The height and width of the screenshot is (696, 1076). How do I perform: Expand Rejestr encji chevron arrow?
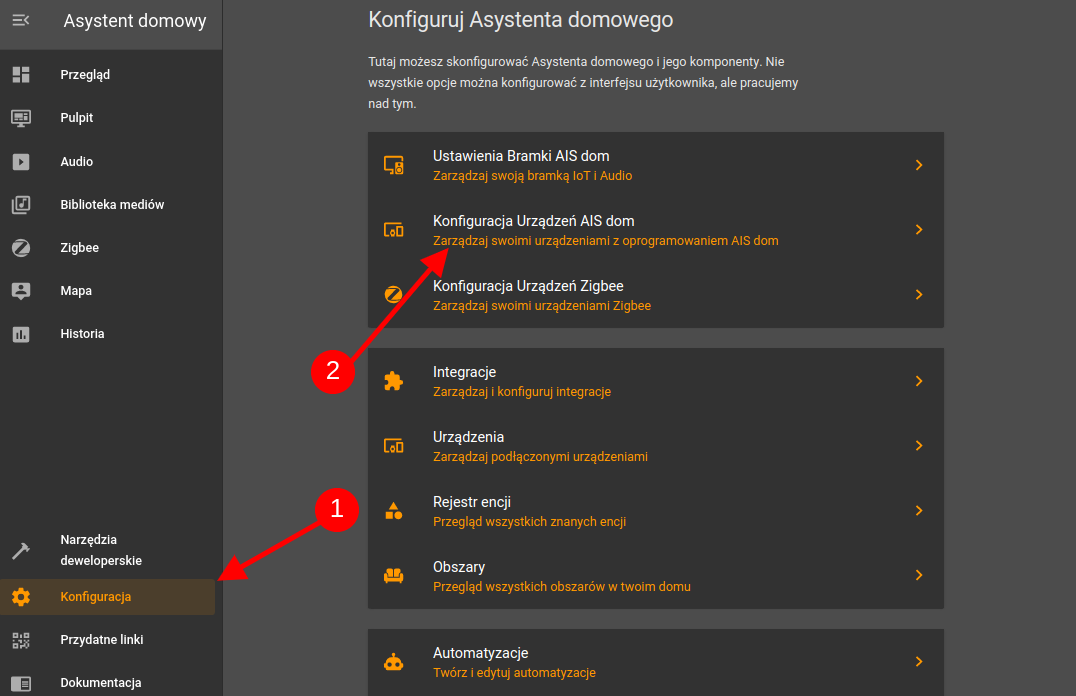tap(919, 511)
